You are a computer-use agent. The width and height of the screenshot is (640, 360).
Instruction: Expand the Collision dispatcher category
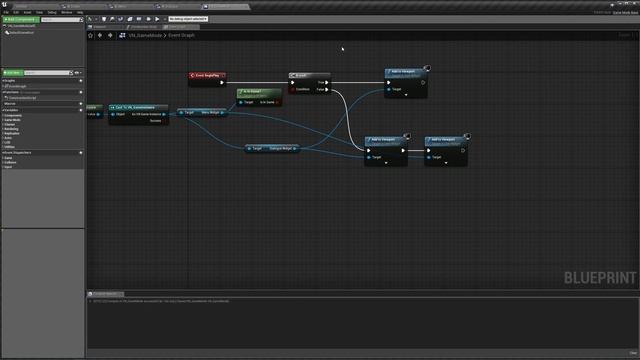[10, 162]
